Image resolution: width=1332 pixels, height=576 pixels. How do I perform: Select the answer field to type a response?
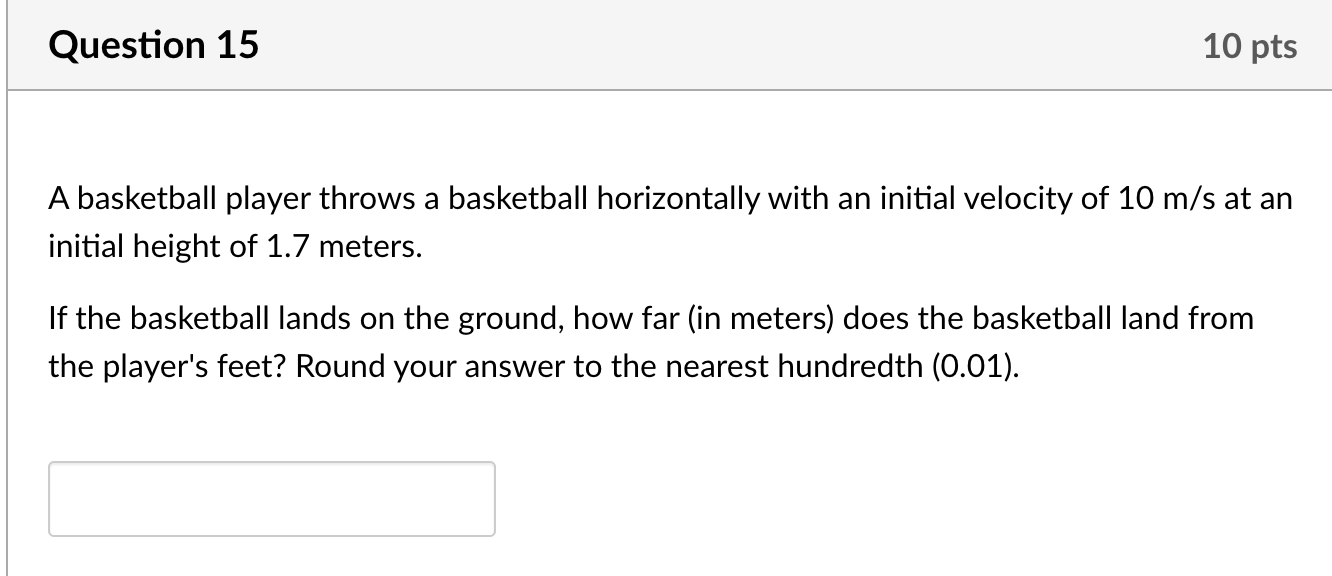pos(270,498)
